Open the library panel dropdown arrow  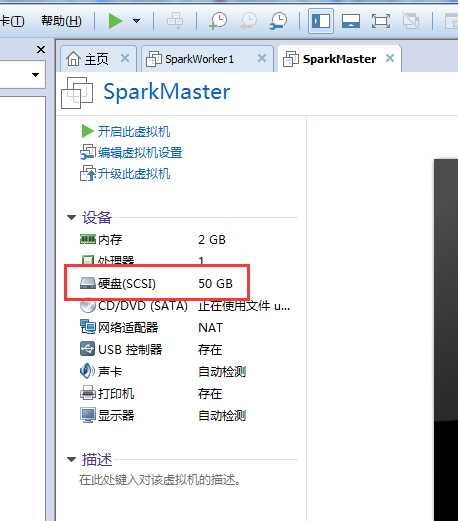coord(35,75)
